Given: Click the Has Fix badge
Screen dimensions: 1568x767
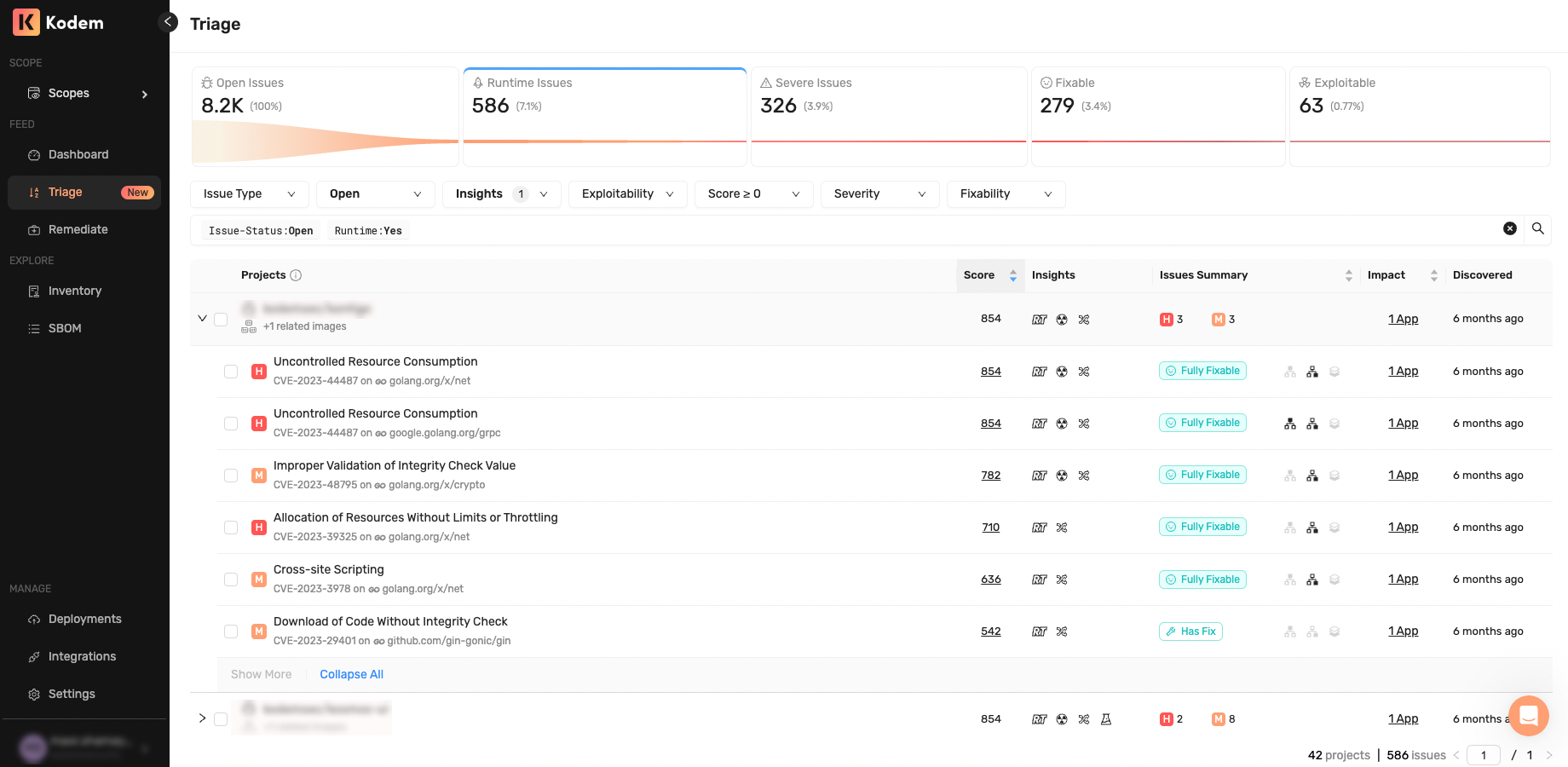Looking at the screenshot, I should 1190,631.
